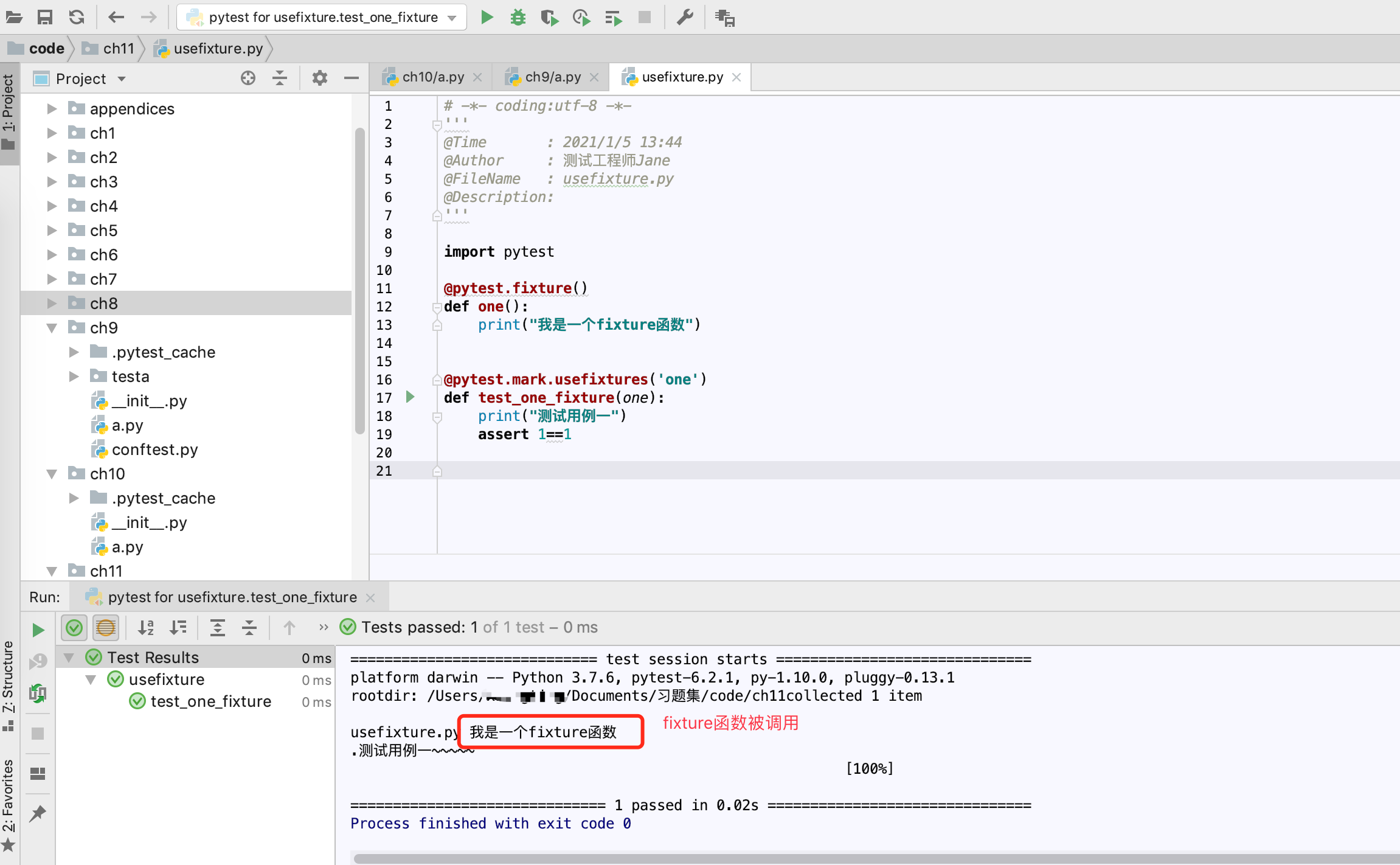Click the ch11 breadcrumb in navigation bar

(x=118, y=48)
